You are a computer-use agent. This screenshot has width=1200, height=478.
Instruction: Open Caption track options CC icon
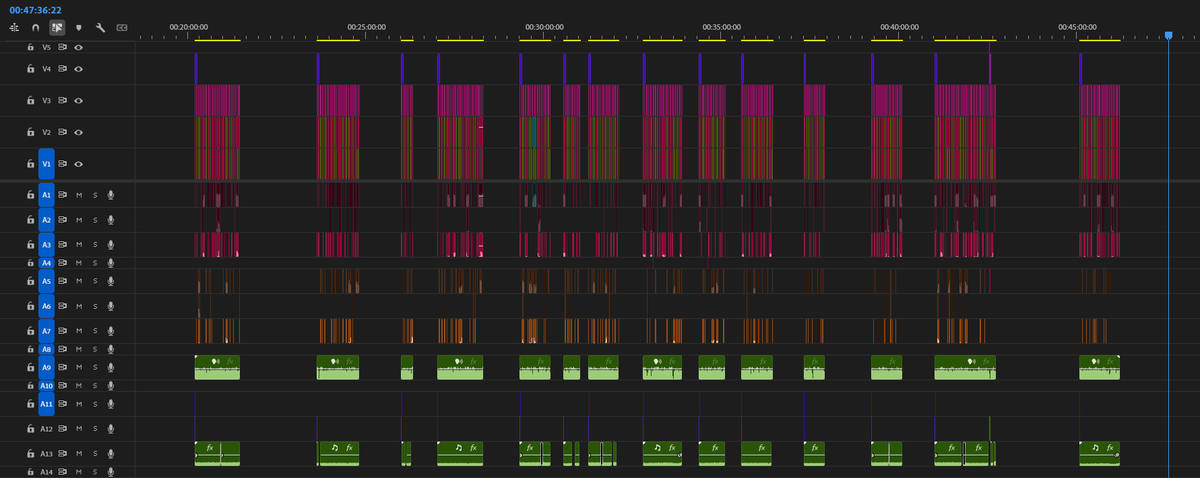click(122, 27)
